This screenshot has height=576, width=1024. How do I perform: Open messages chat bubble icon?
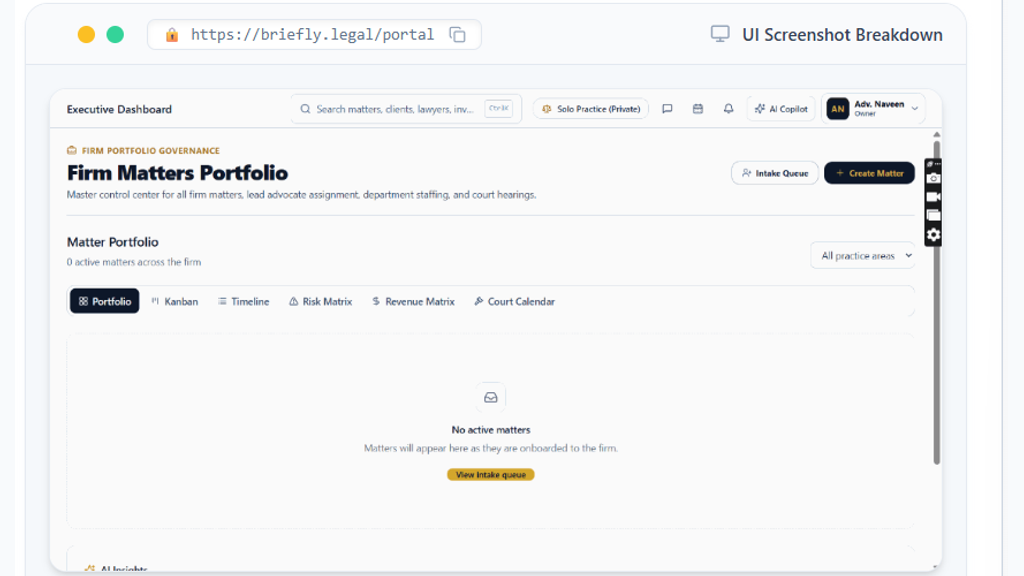[x=667, y=109]
